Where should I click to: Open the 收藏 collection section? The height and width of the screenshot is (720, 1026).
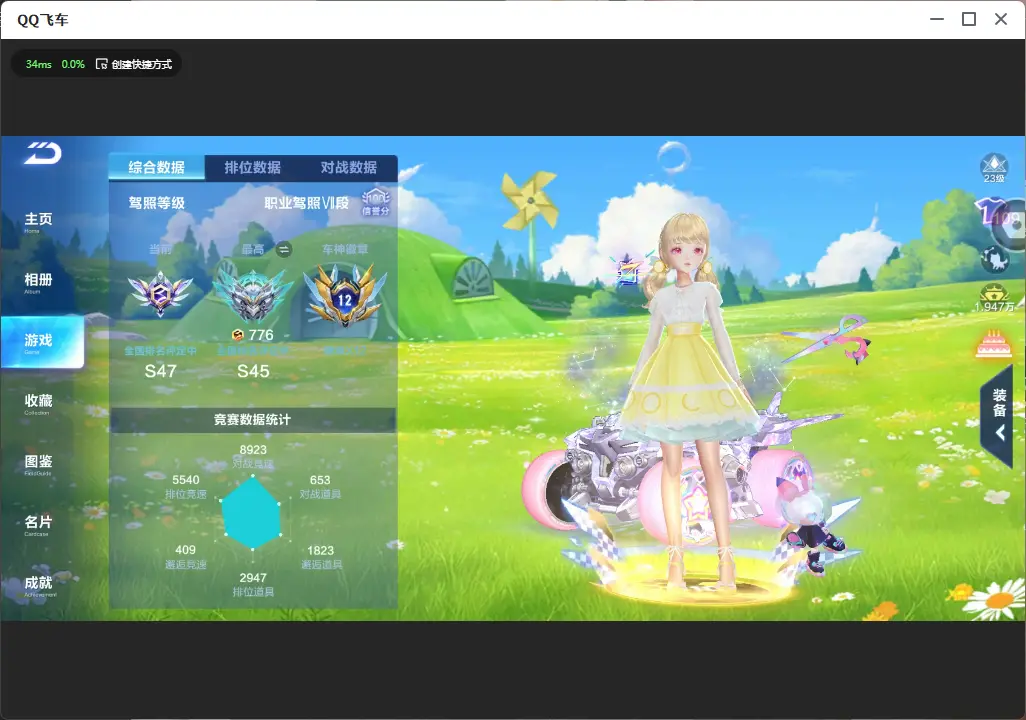coord(38,403)
